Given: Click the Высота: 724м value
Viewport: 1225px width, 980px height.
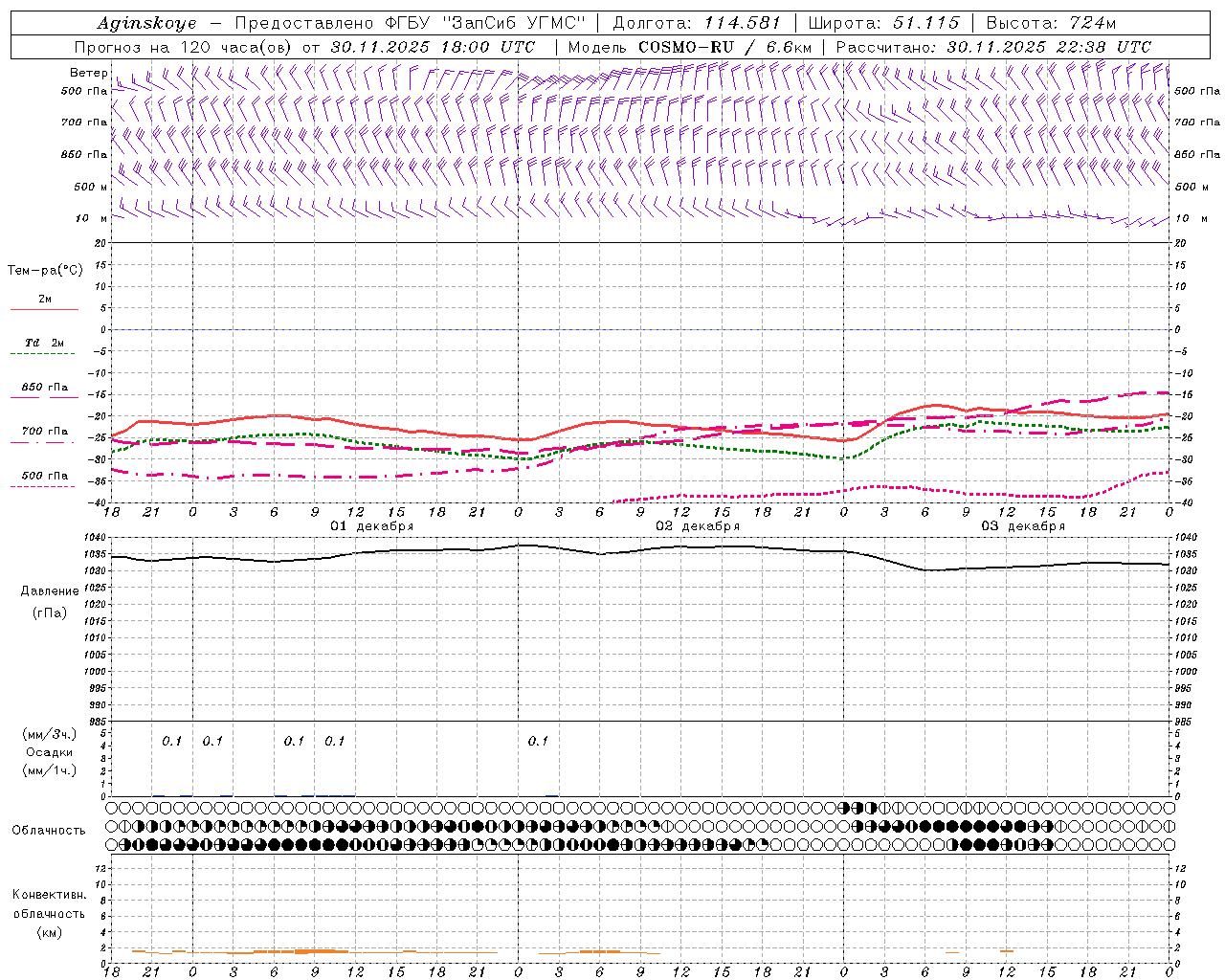Looking at the screenshot, I should 1051,23.
